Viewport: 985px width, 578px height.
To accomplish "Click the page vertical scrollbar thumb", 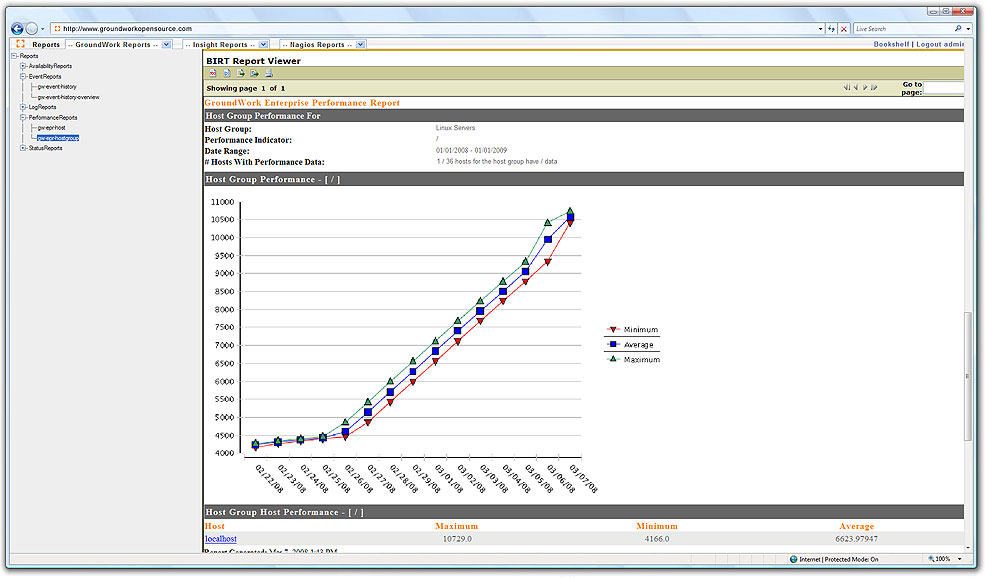I will (x=967, y=376).
